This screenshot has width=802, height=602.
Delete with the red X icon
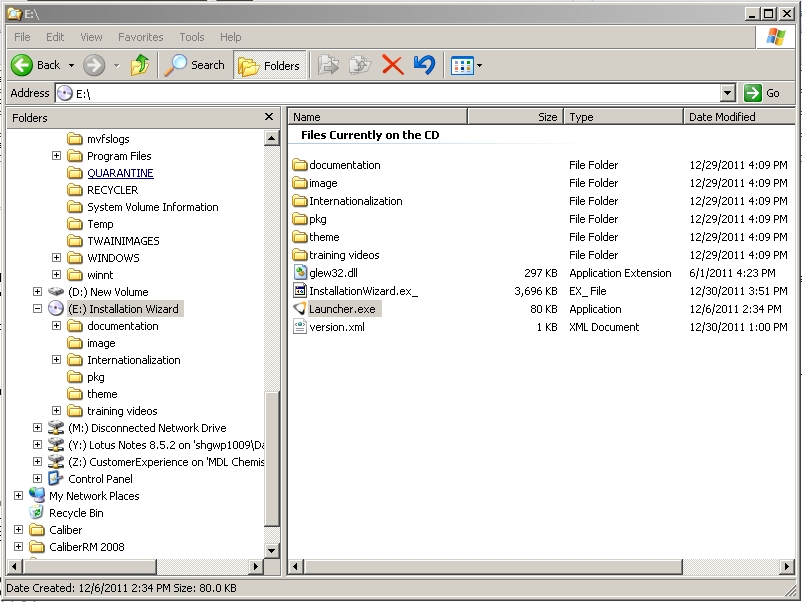coord(392,65)
